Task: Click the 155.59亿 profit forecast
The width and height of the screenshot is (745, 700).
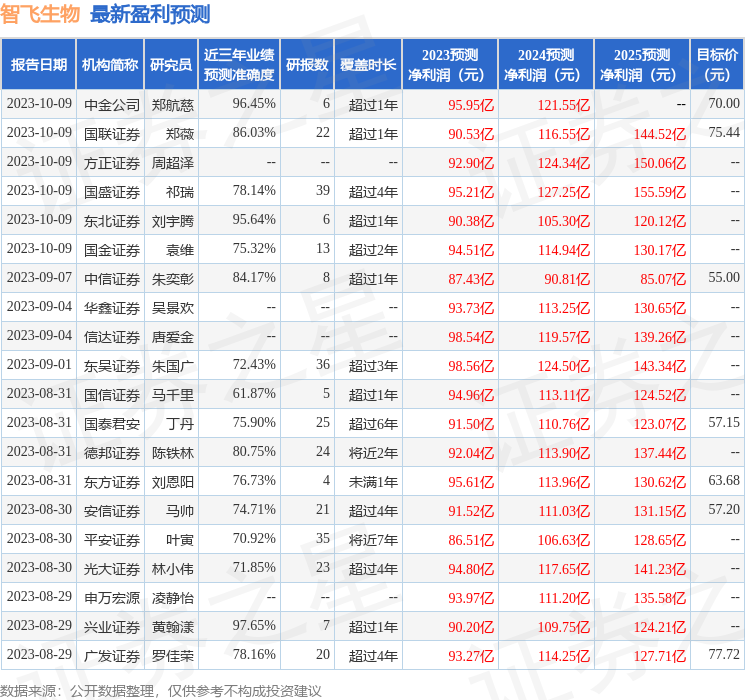Action: 659,192
